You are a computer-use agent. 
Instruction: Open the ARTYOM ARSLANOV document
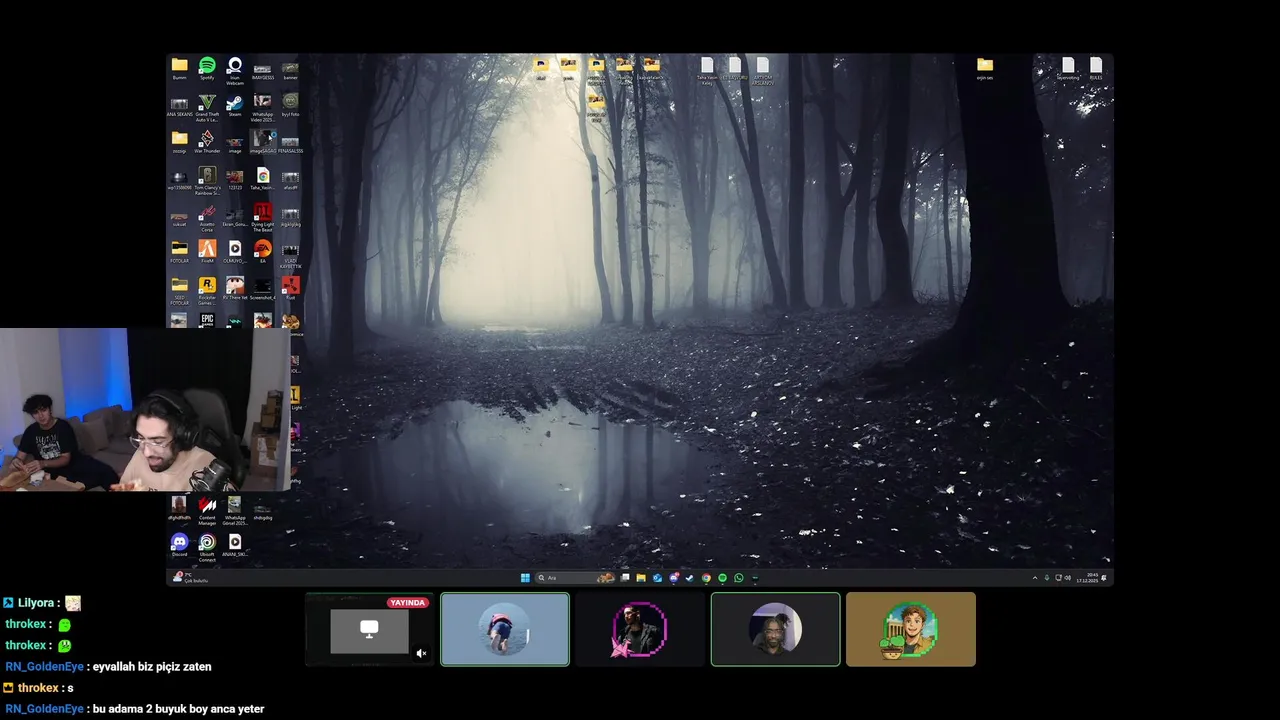click(763, 71)
